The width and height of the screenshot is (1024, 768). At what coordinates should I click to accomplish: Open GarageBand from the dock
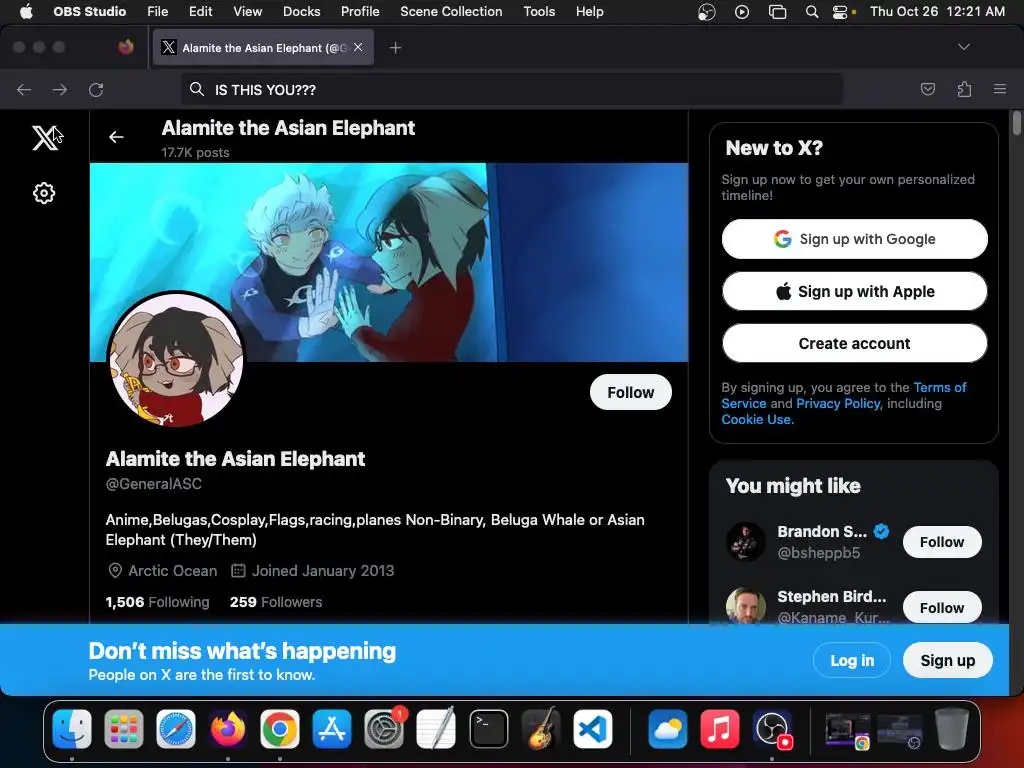(541, 729)
